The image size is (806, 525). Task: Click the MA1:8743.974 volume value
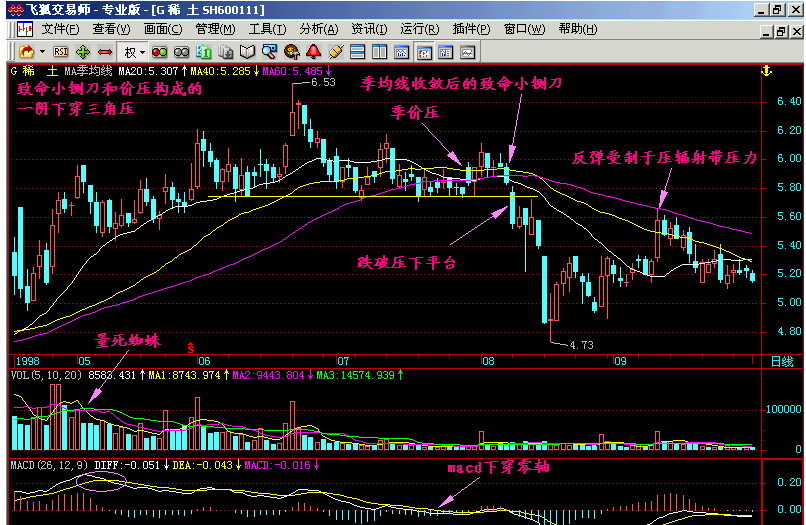[185, 375]
